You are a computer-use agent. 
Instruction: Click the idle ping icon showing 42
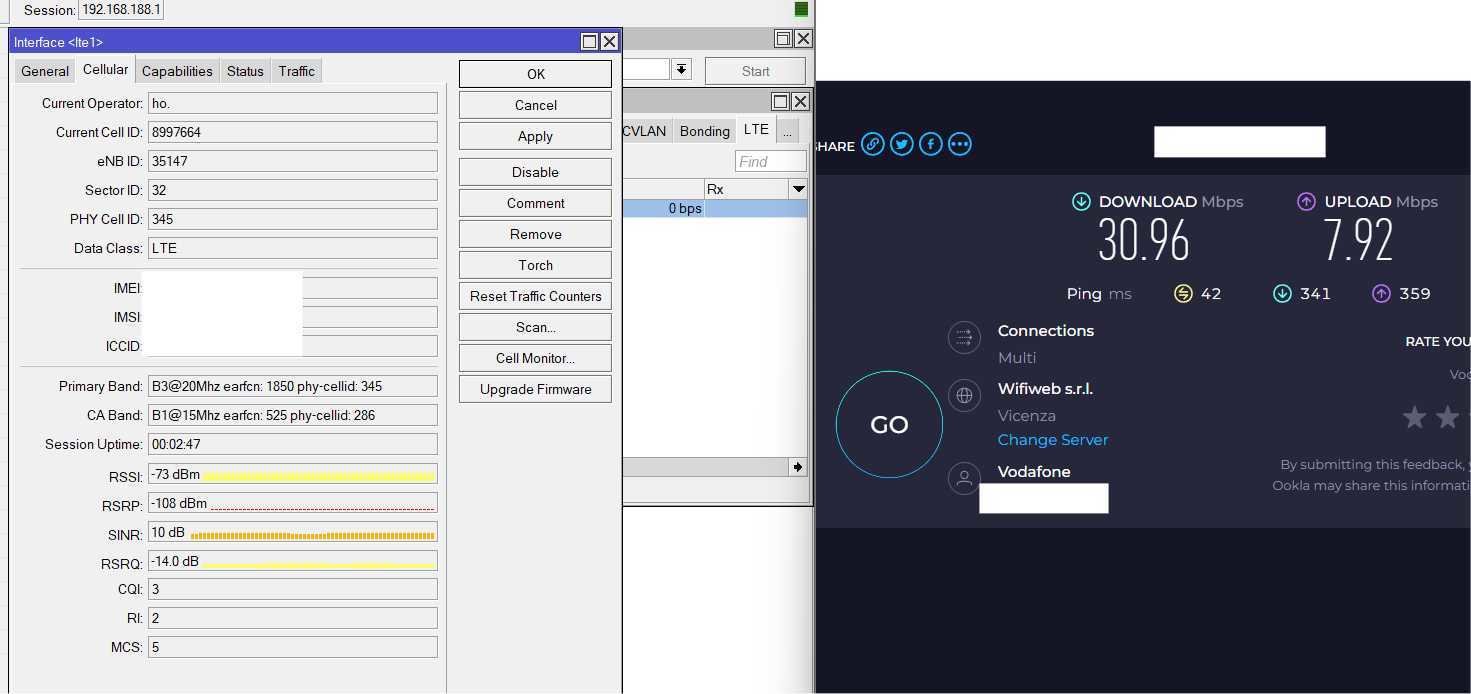[x=1183, y=294]
